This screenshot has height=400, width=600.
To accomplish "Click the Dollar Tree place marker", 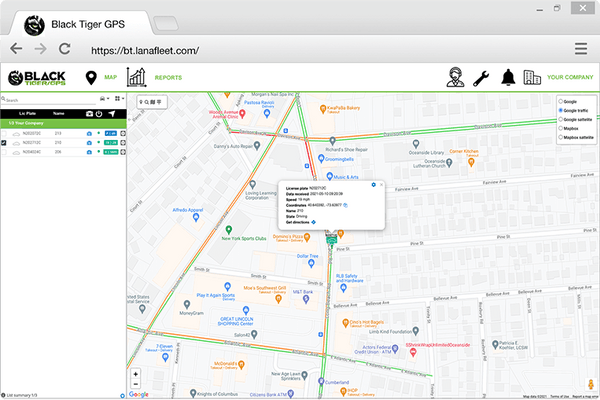I will (311, 263).
